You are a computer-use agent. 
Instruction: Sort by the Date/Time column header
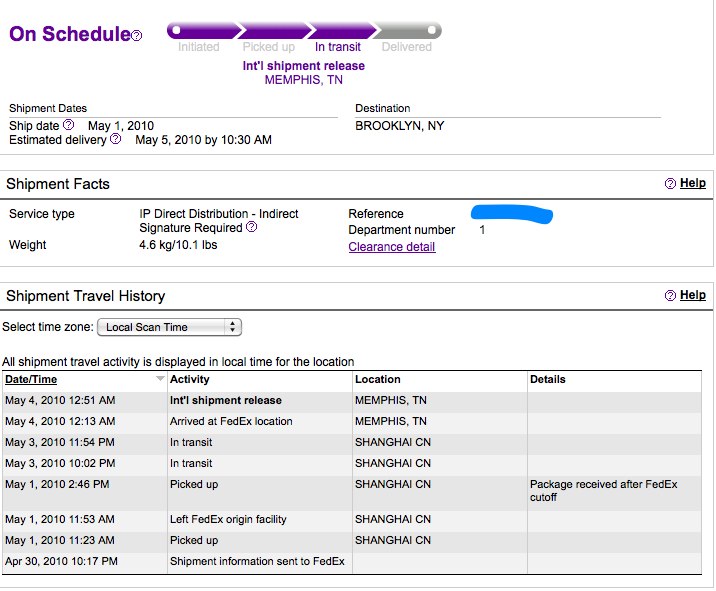31,379
